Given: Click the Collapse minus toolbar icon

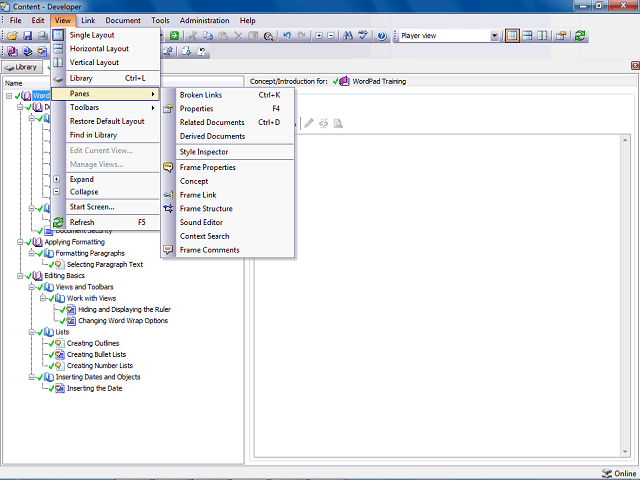Looking at the screenshot, I should (x=331, y=36).
